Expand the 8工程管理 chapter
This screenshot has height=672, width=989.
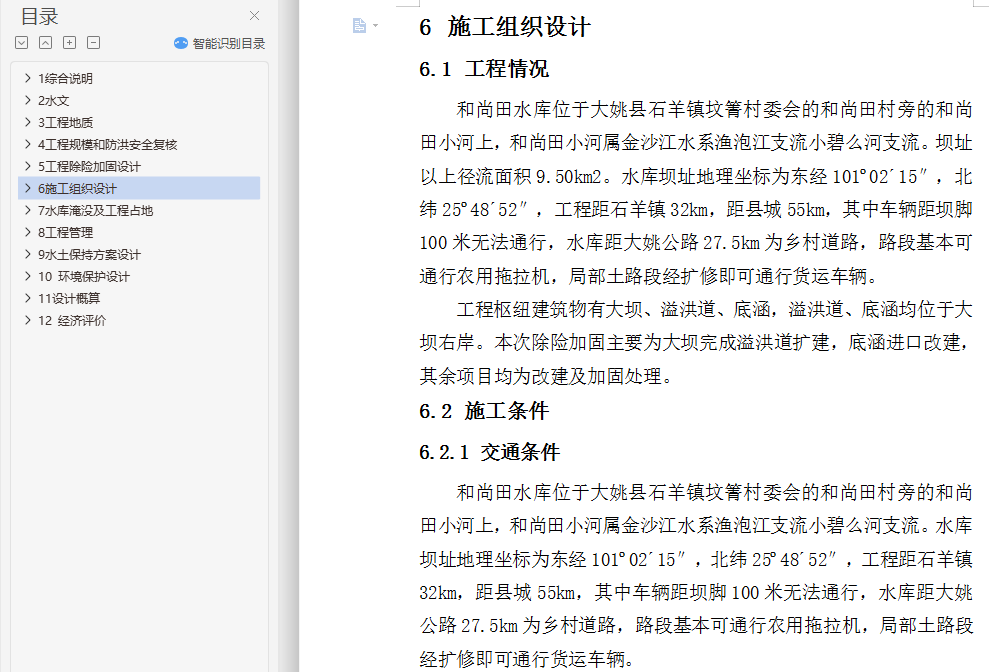tap(28, 232)
